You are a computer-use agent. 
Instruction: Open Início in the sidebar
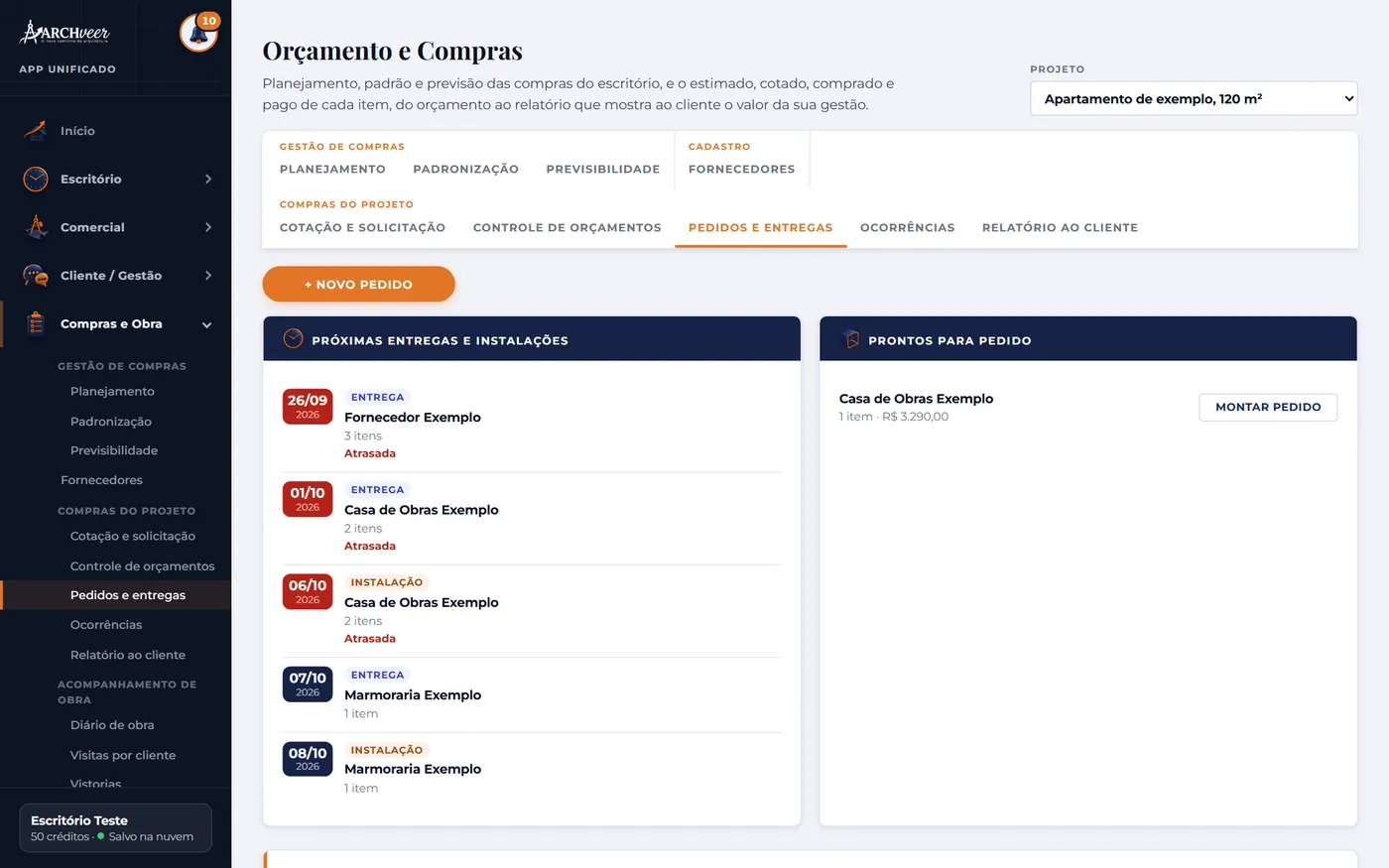point(77,131)
